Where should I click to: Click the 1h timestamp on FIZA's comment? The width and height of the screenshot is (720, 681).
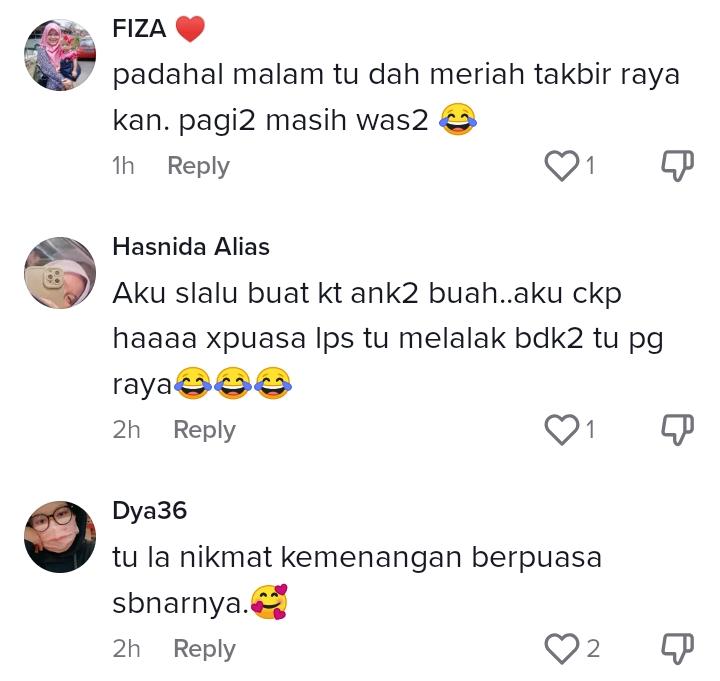pos(124,166)
